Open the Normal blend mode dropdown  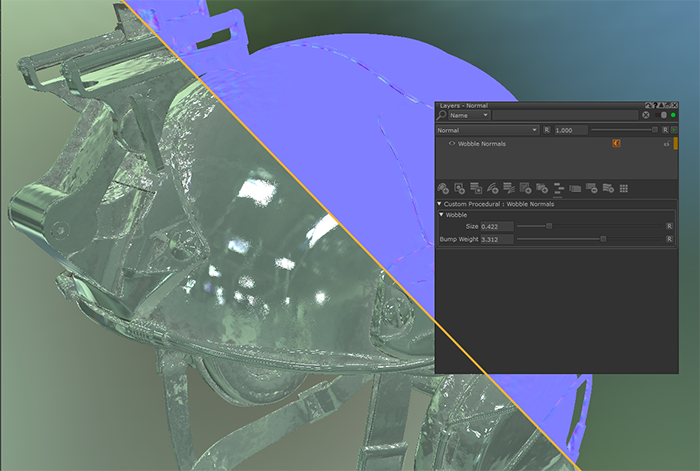[x=488, y=130]
